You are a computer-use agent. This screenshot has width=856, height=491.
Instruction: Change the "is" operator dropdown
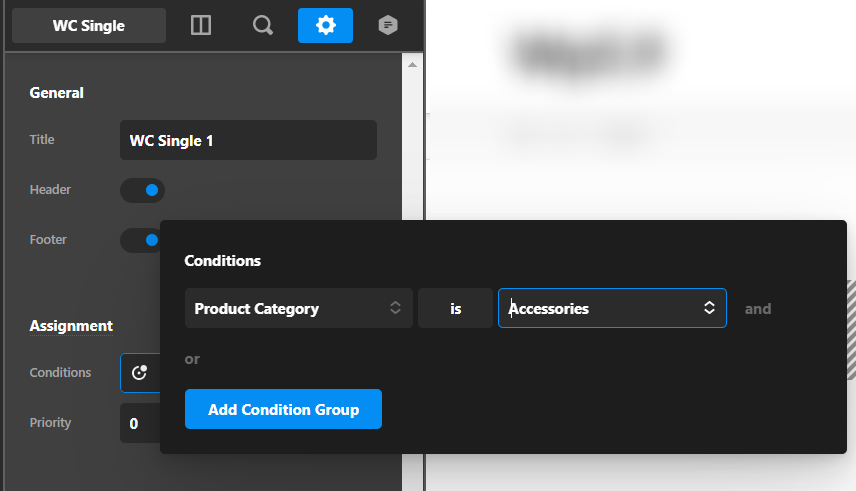pos(455,308)
